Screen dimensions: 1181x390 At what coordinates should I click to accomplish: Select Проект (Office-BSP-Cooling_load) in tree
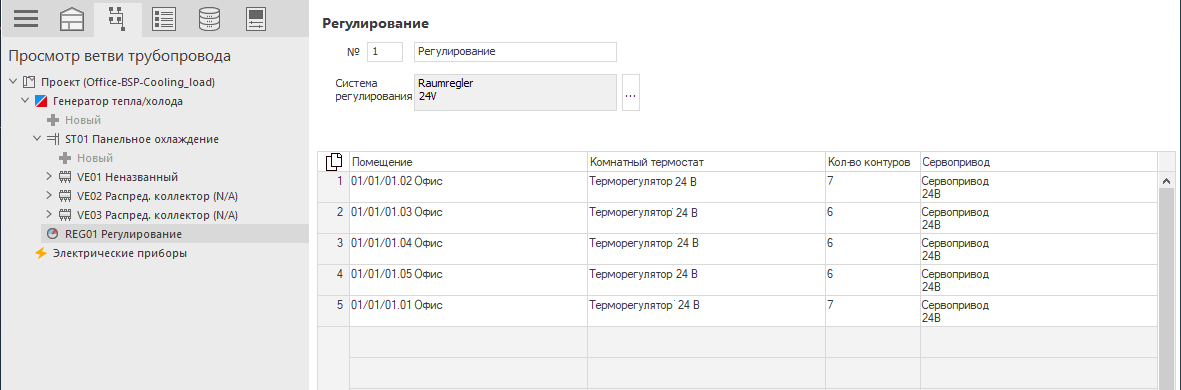click(128, 82)
